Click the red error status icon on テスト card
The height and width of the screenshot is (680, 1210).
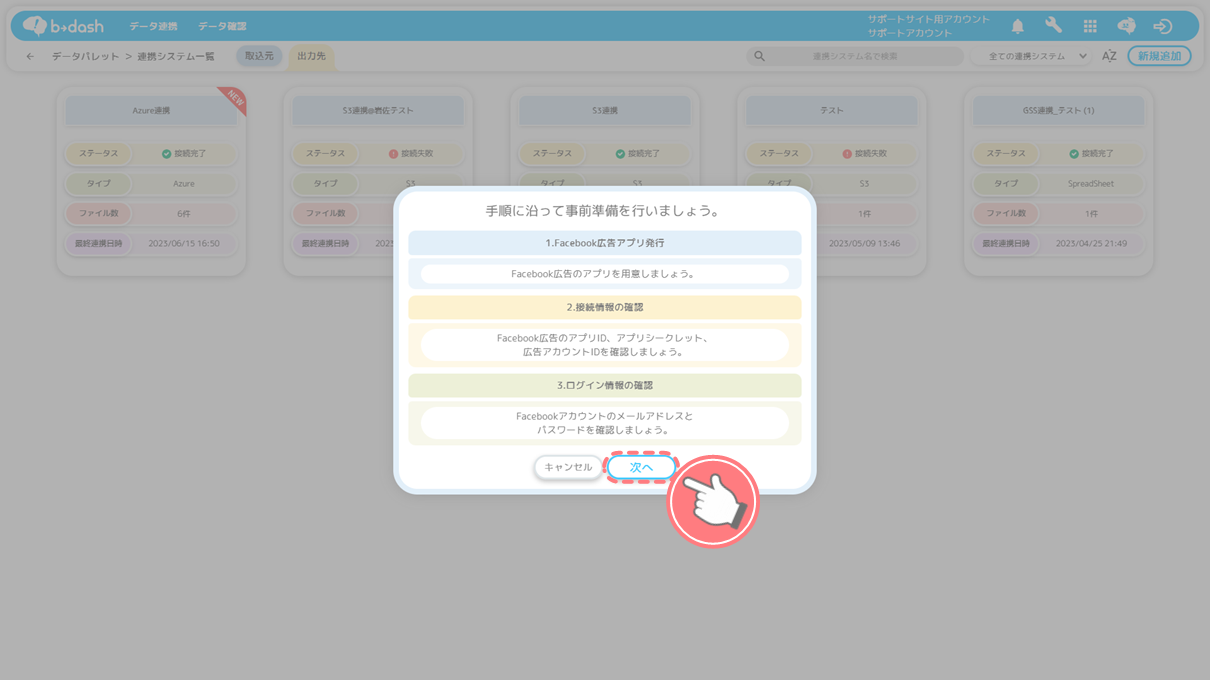tap(847, 154)
